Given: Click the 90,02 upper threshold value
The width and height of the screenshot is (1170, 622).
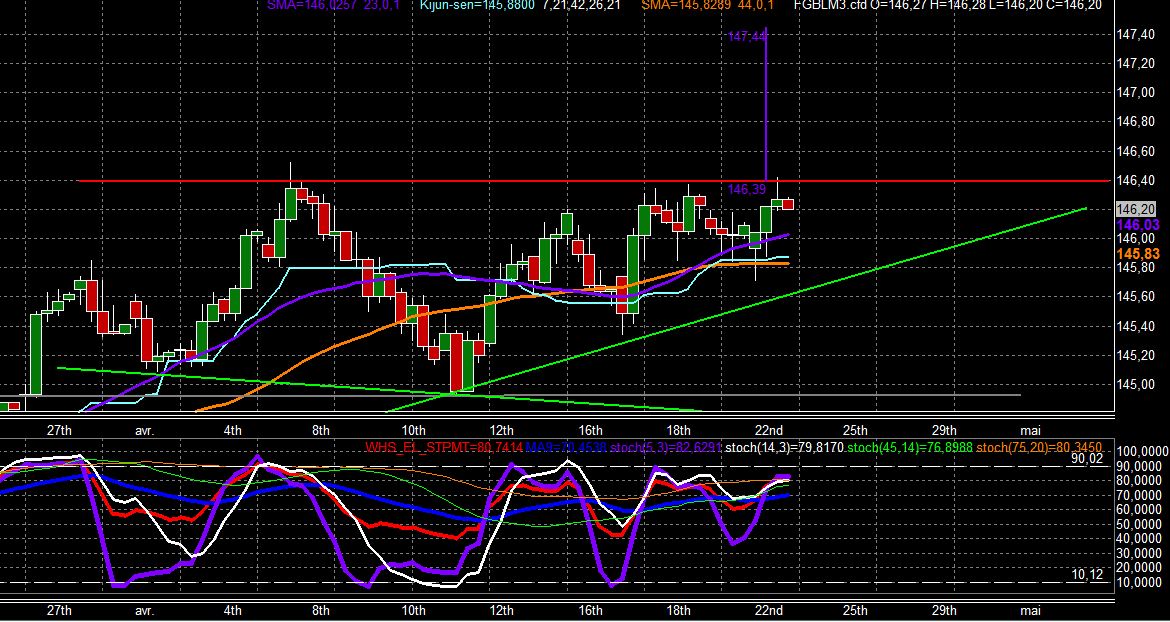Looking at the screenshot, I should click(x=1086, y=459).
